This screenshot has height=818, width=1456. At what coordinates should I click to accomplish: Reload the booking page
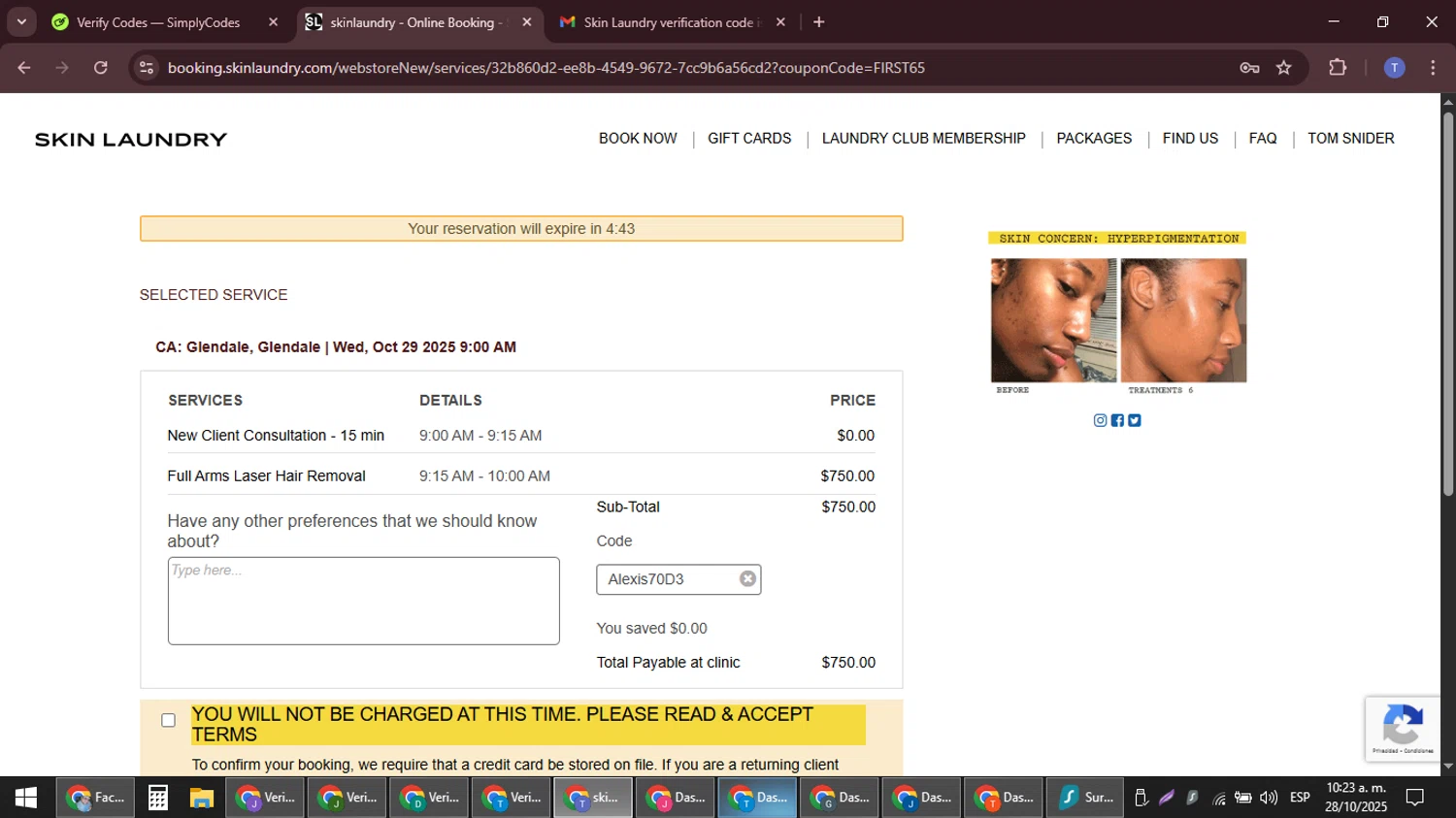101,68
